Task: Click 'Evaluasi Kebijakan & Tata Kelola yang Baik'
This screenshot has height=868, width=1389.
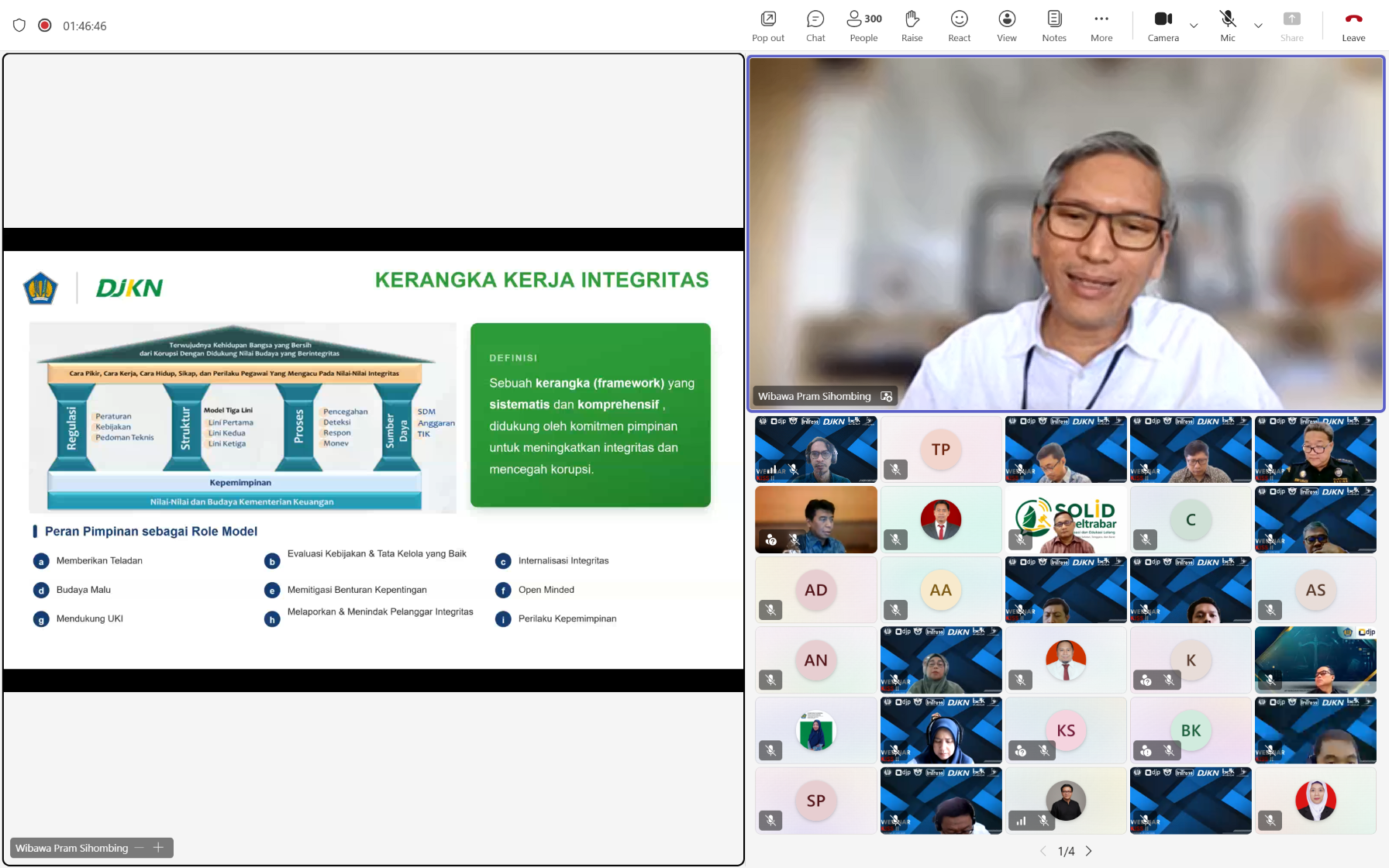Action: (x=377, y=553)
